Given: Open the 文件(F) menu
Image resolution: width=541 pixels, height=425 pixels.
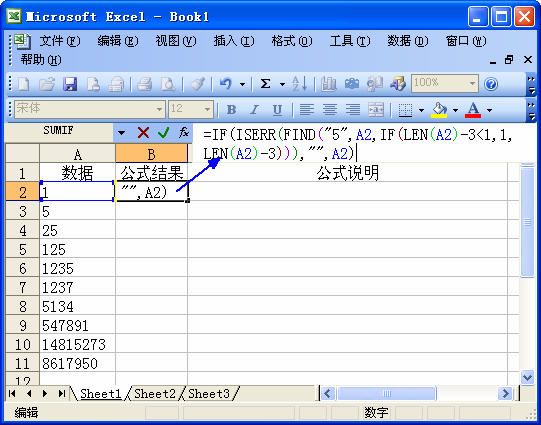Looking at the screenshot, I should click(x=59, y=41).
